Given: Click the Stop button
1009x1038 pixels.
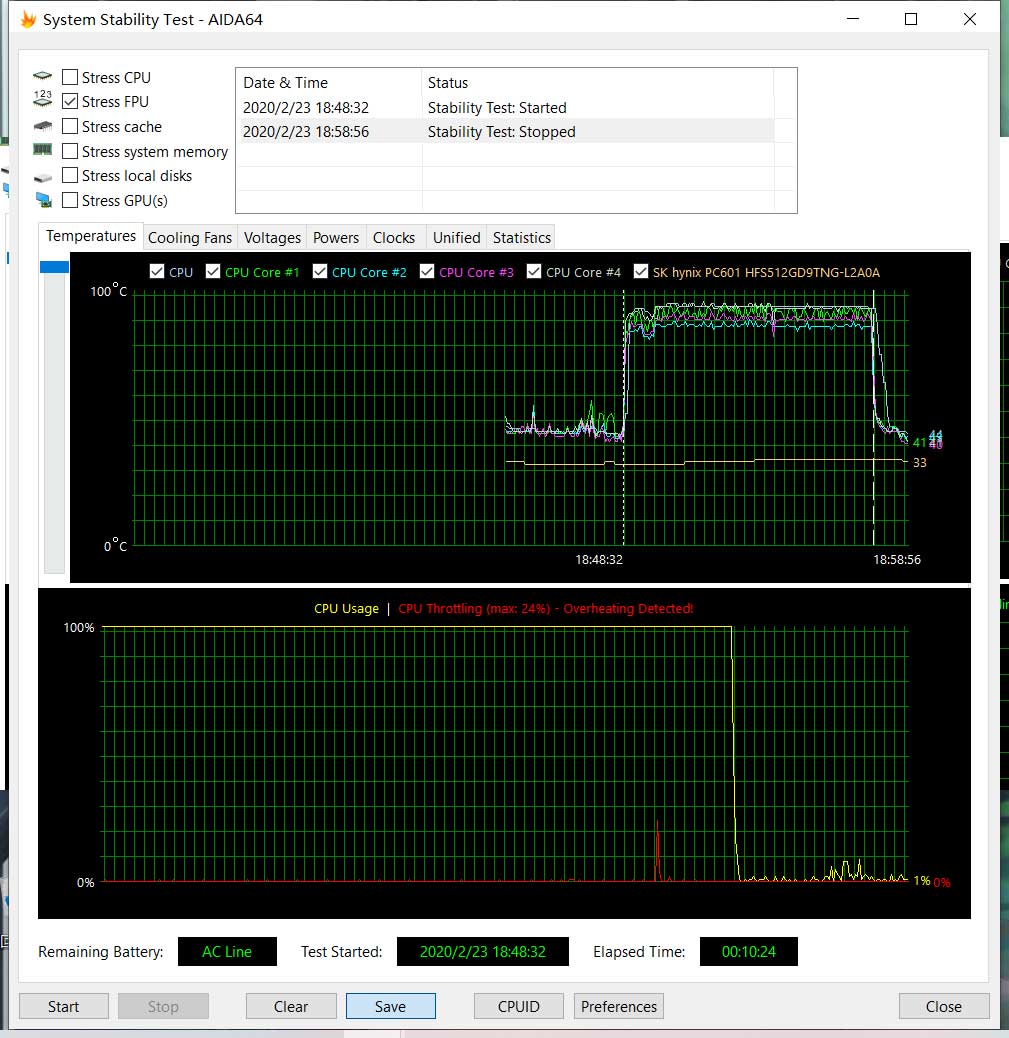Looking at the screenshot, I should click(x=163, y=1006).
